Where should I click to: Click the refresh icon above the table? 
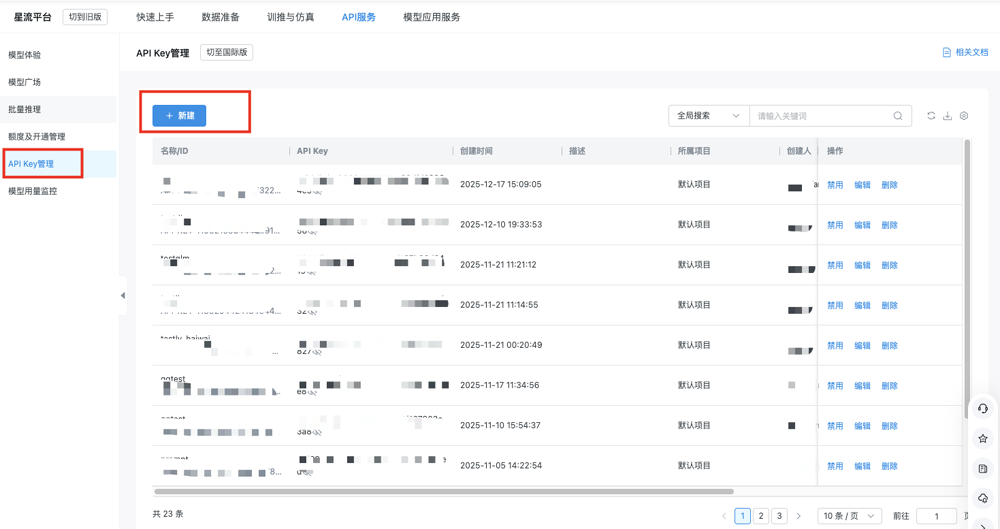(931, 116)
